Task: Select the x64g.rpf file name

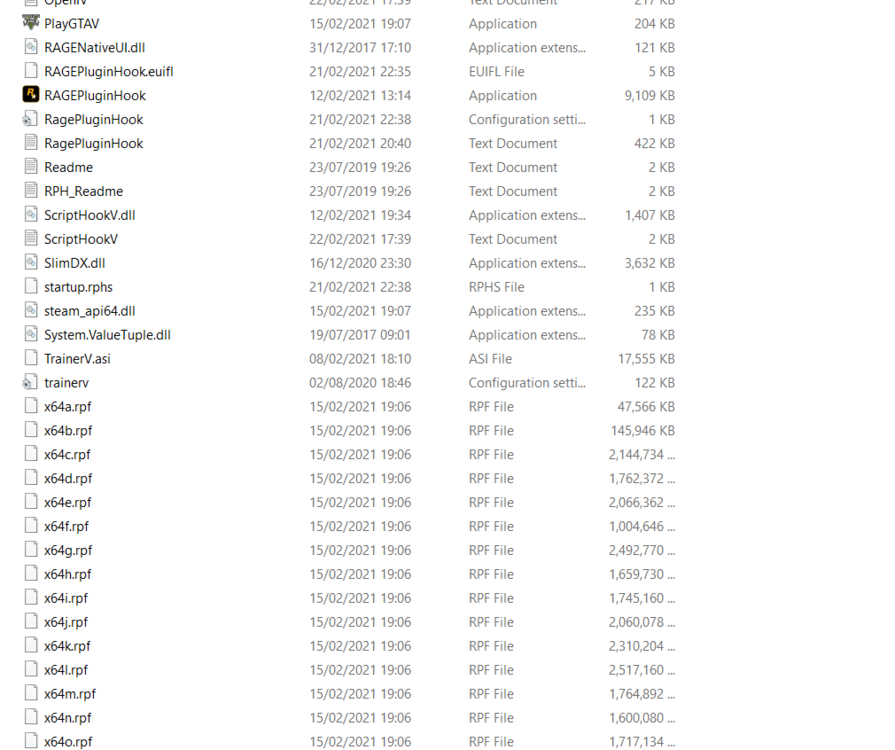Action: point(68,550)
